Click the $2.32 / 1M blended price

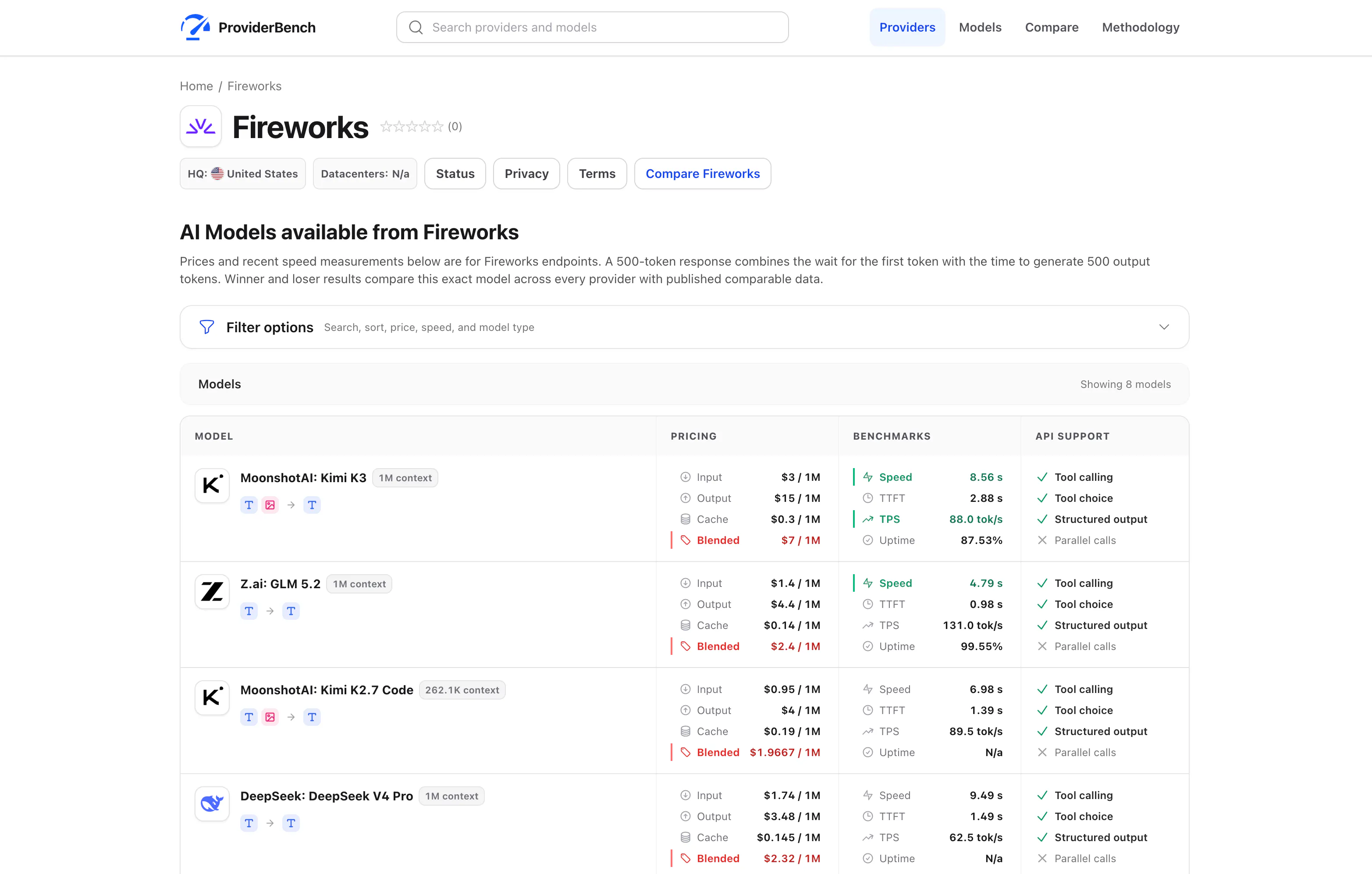coord(791,858)
